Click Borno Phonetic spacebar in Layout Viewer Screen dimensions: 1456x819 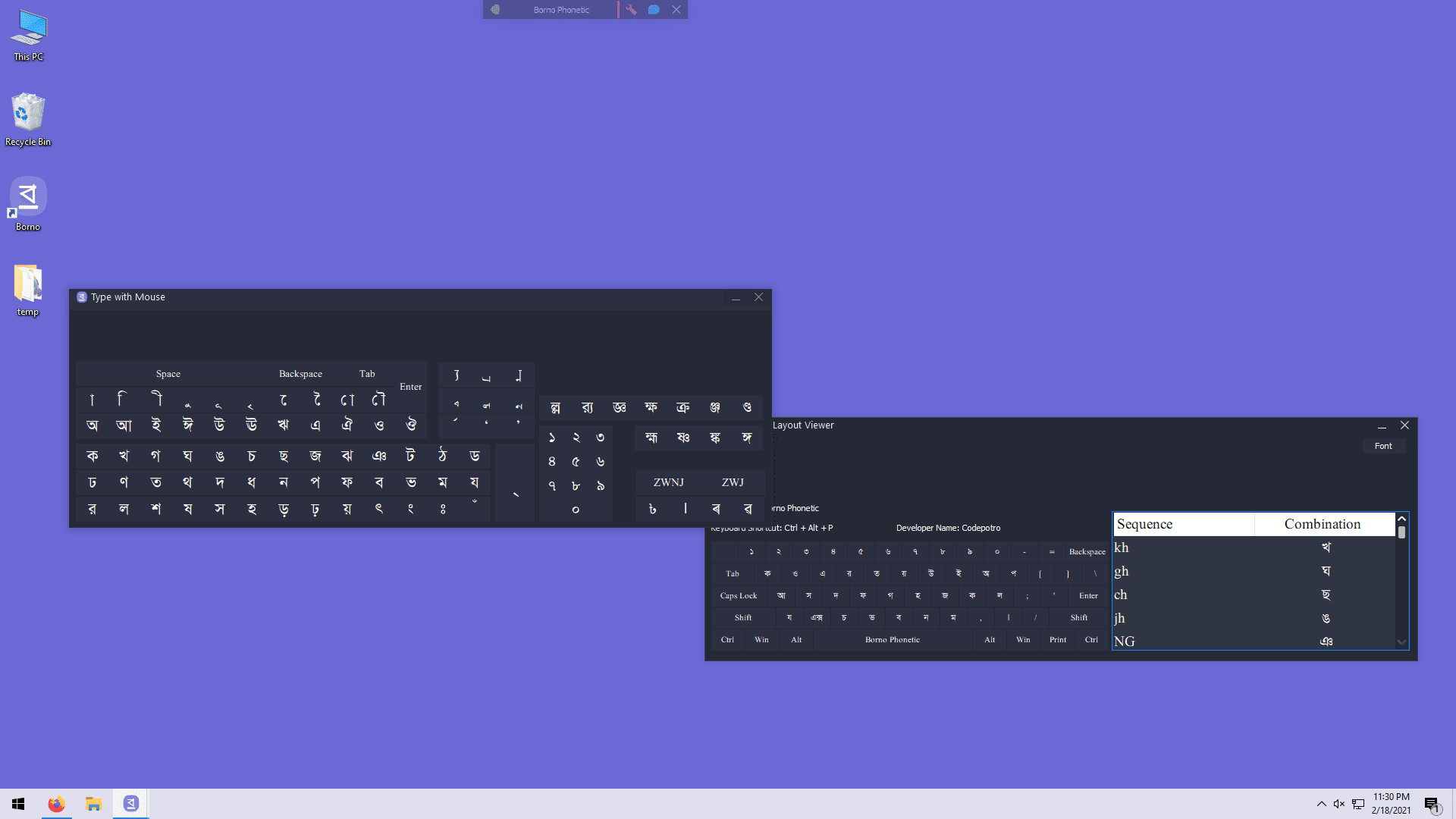pyautogui.click(x=893, y=640)
